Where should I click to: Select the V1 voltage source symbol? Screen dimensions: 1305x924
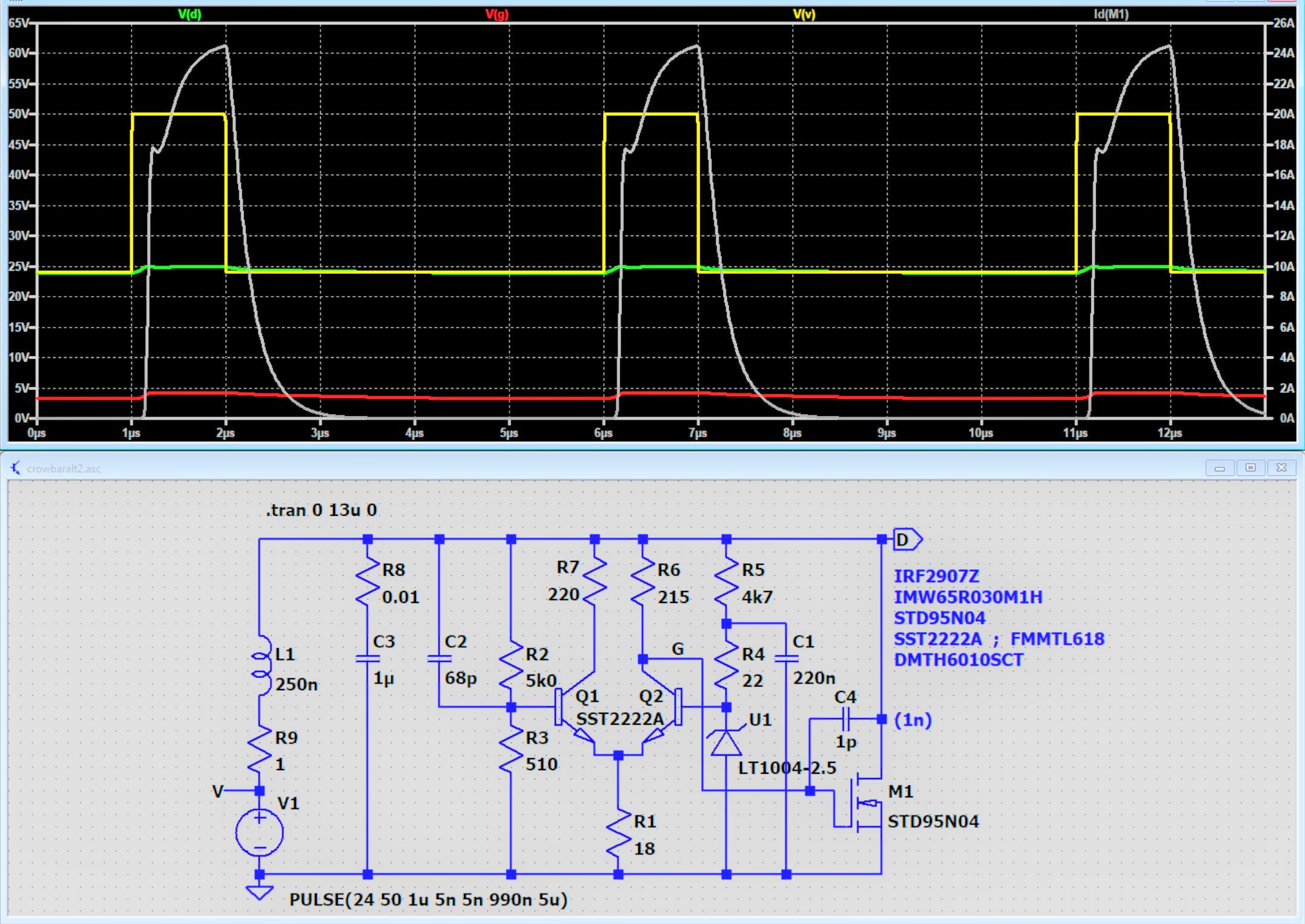pyautogui.click(x=259, y=833)
